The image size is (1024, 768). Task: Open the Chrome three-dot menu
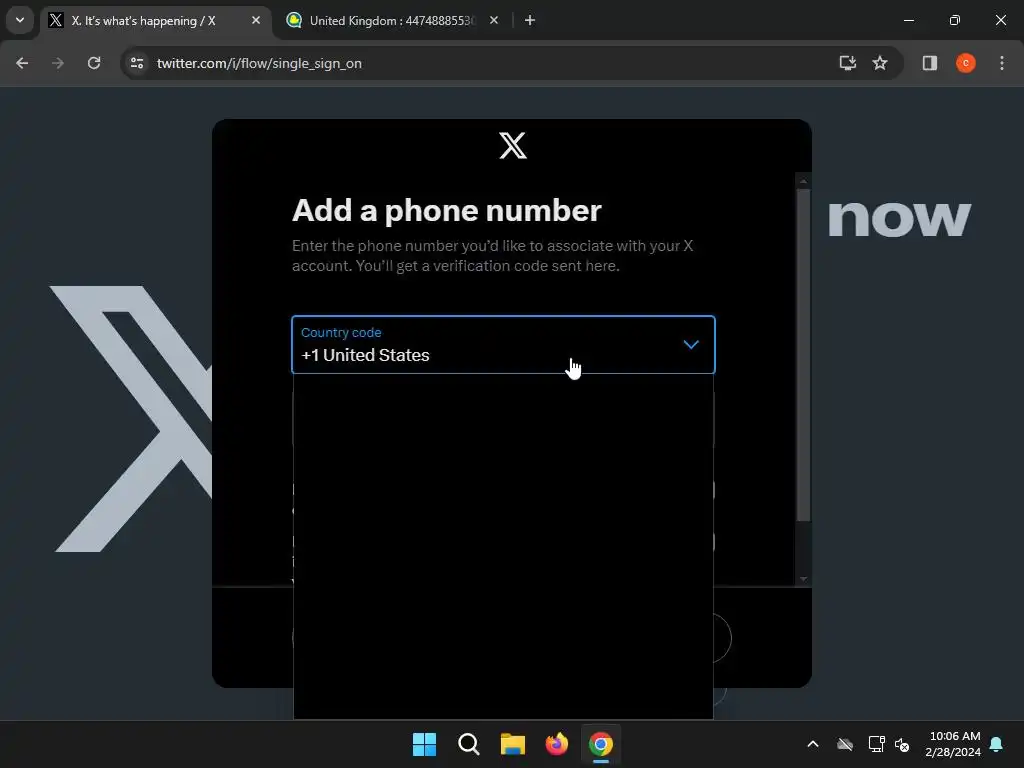coord(1002,63)
